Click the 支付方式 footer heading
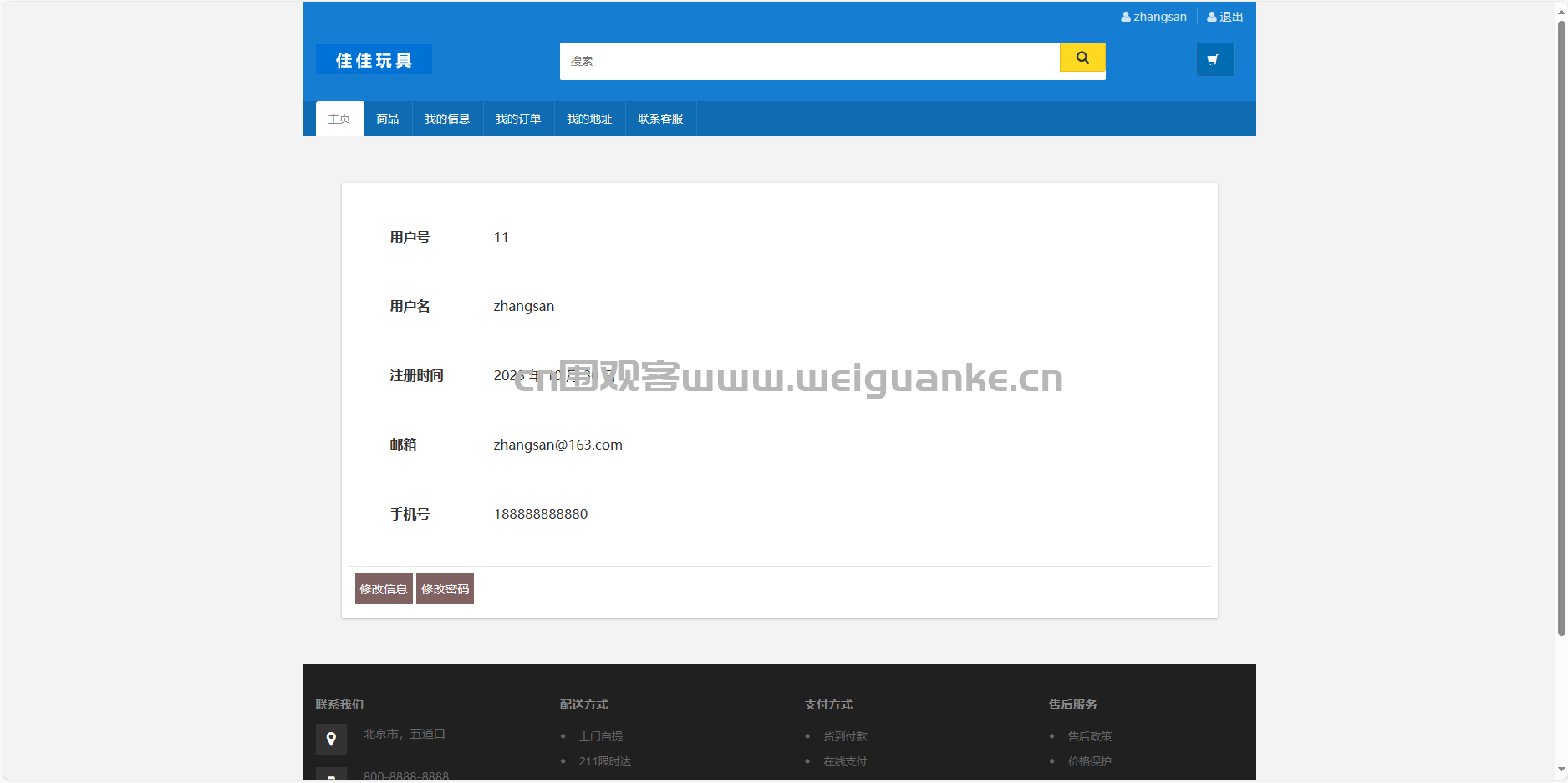 828,704
